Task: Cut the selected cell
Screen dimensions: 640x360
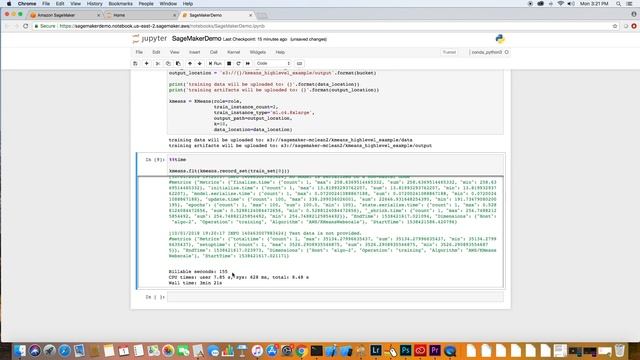Action: (x=158, y=64)
